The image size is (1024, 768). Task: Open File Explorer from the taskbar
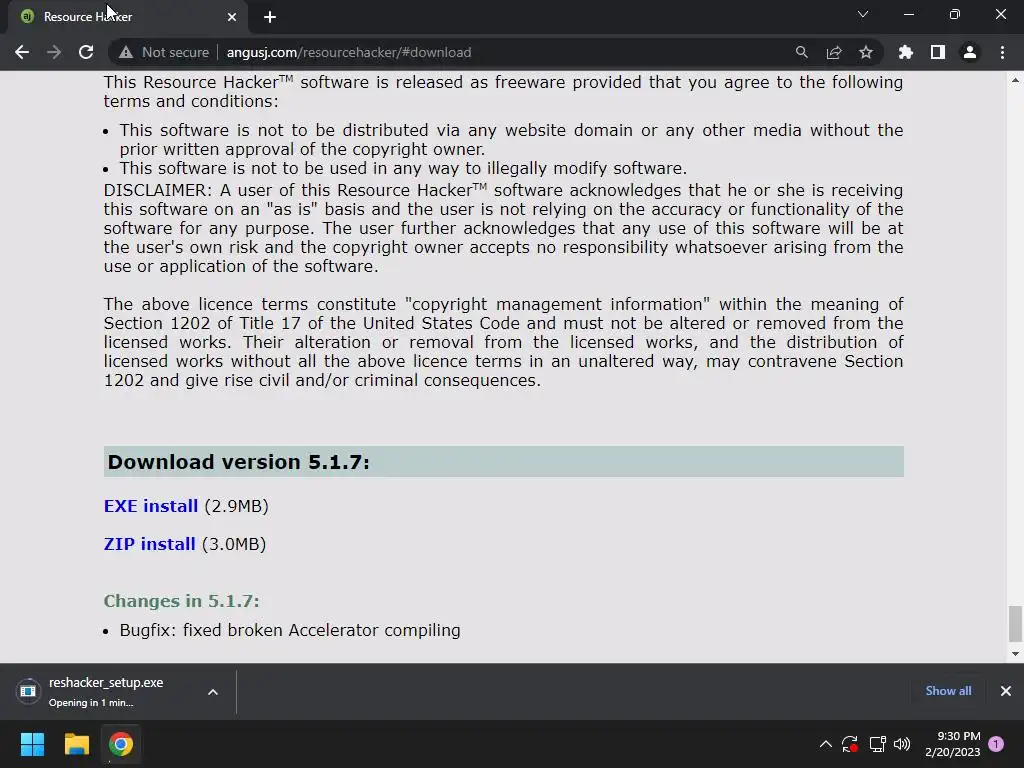(x=76, y=744)
